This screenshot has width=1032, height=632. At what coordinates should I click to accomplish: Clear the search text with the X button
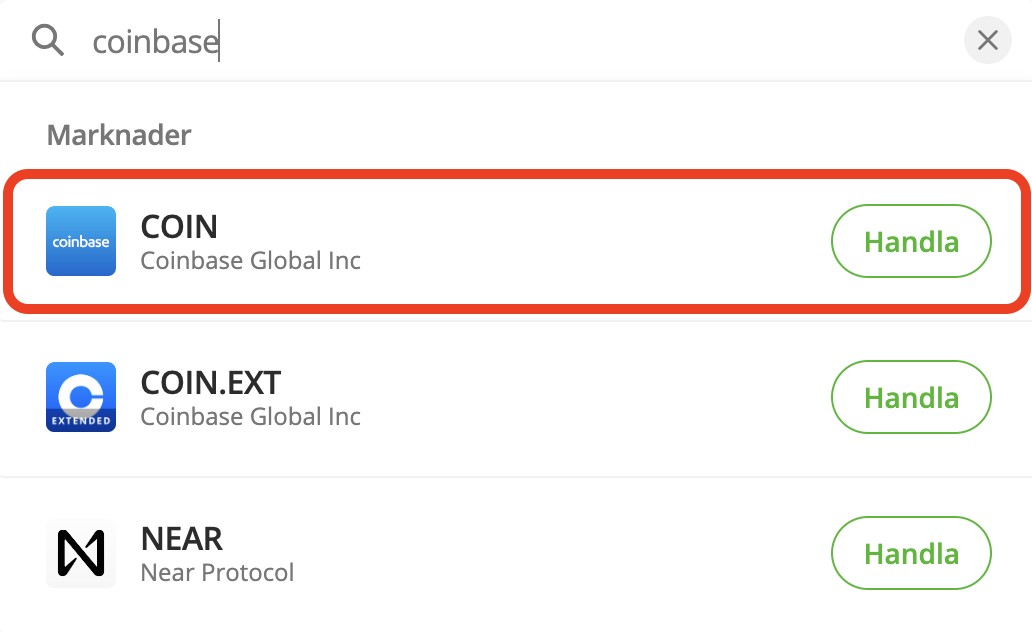tap(987, 41)
